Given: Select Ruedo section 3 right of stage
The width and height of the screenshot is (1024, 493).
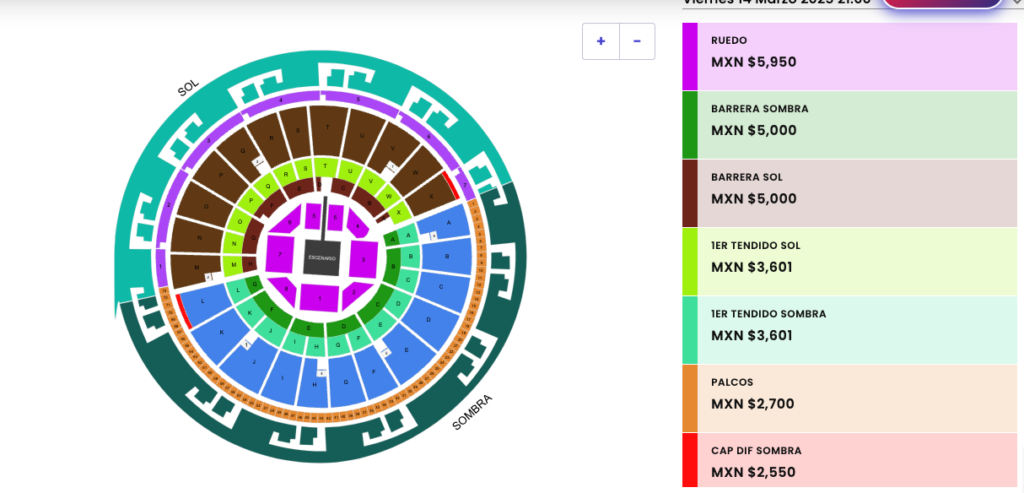Looking at the screenshot, I should coord(364,259).
